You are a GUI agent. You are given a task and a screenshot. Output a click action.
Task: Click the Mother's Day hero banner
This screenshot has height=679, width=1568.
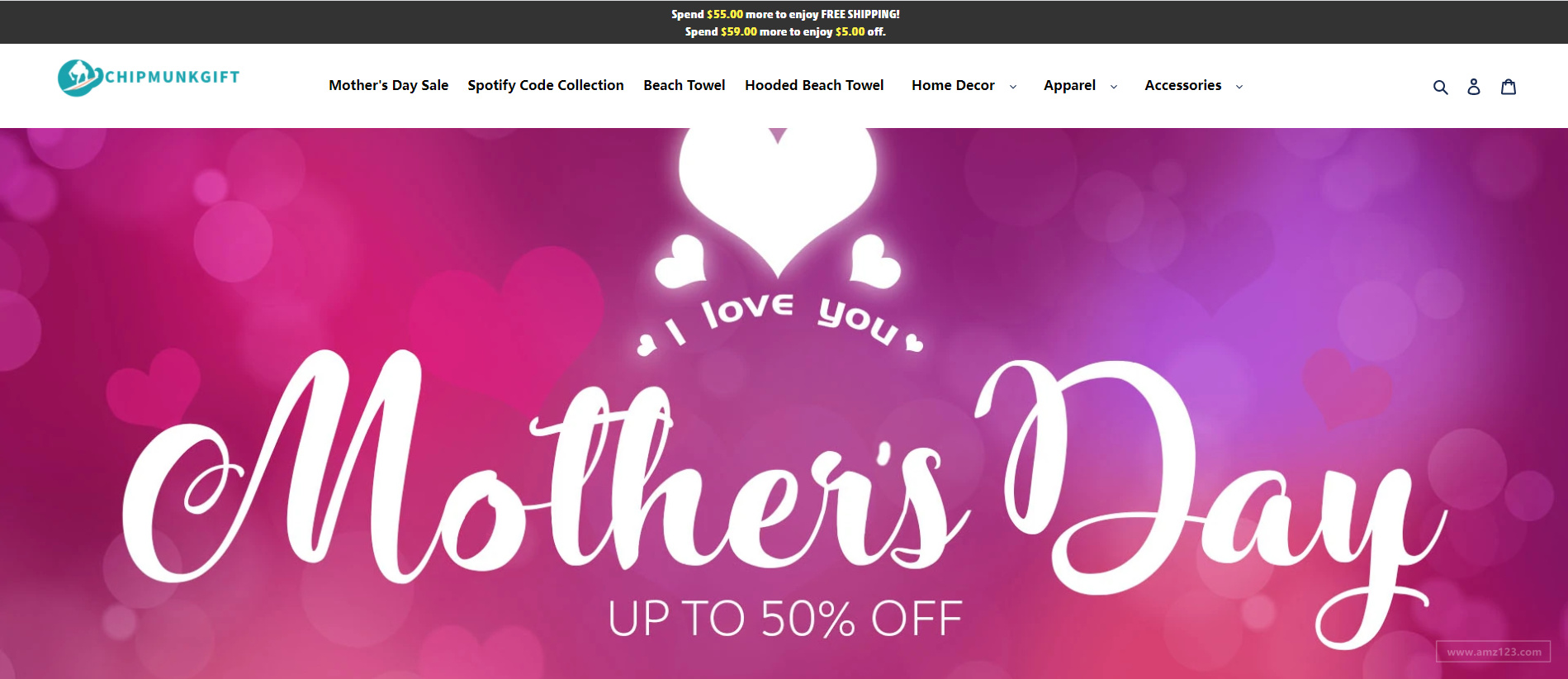pos(784,403)
